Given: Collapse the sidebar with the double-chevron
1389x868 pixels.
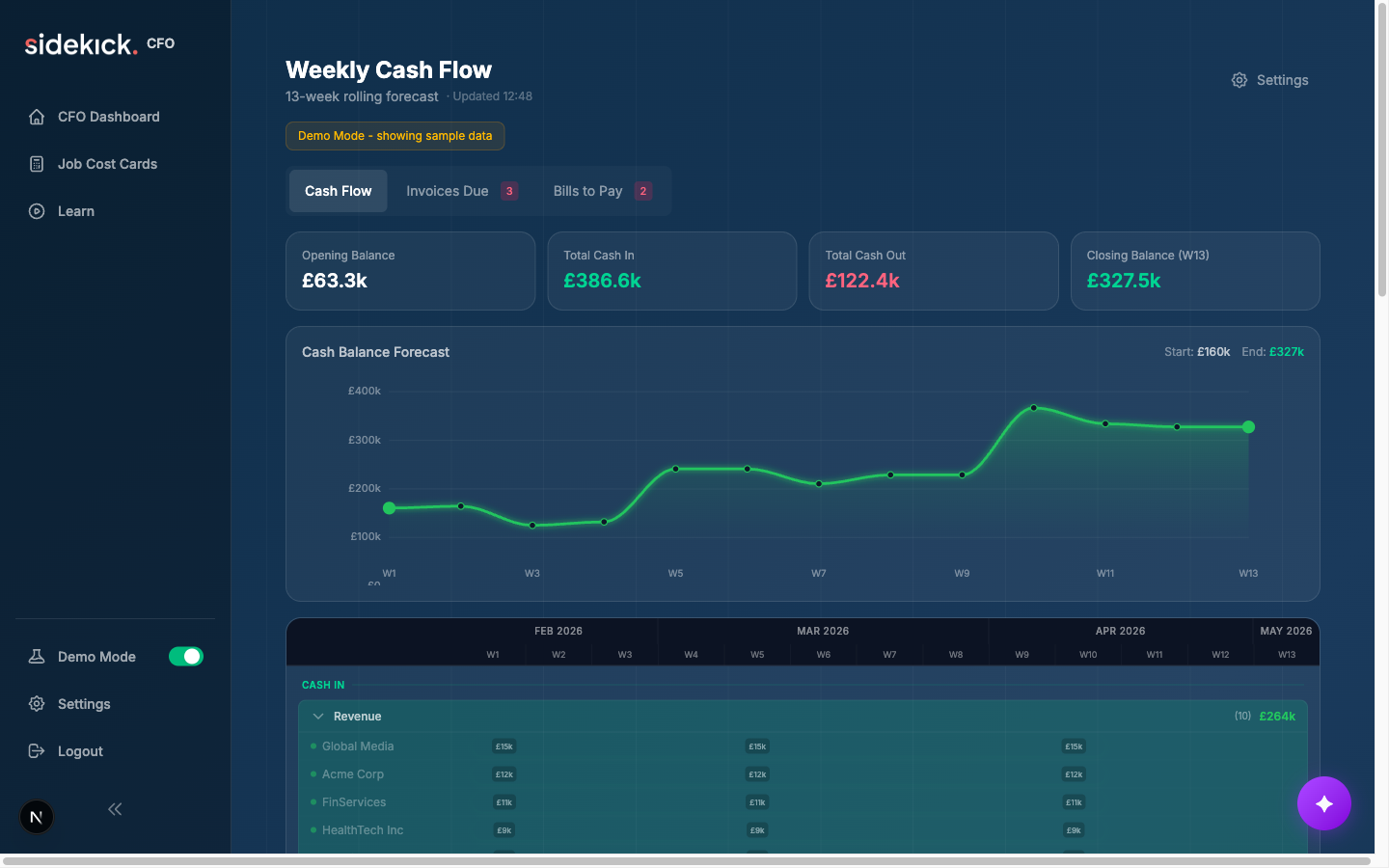Looking at the screenshot, I should point(114,809).
